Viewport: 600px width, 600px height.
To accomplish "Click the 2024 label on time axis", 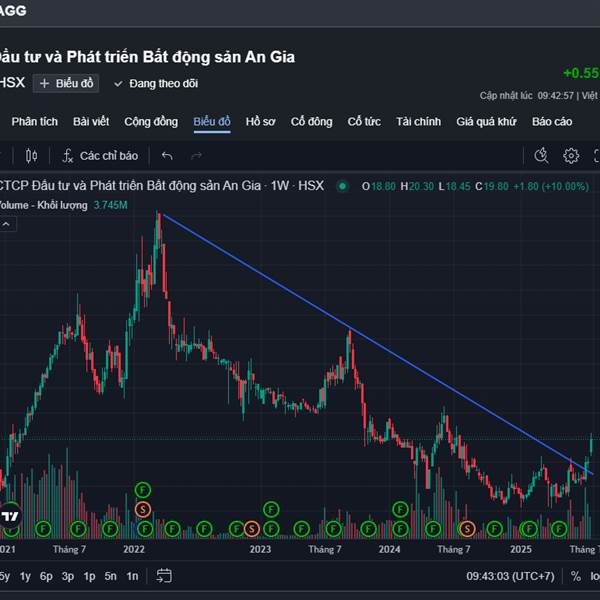I will pos(389,549).
